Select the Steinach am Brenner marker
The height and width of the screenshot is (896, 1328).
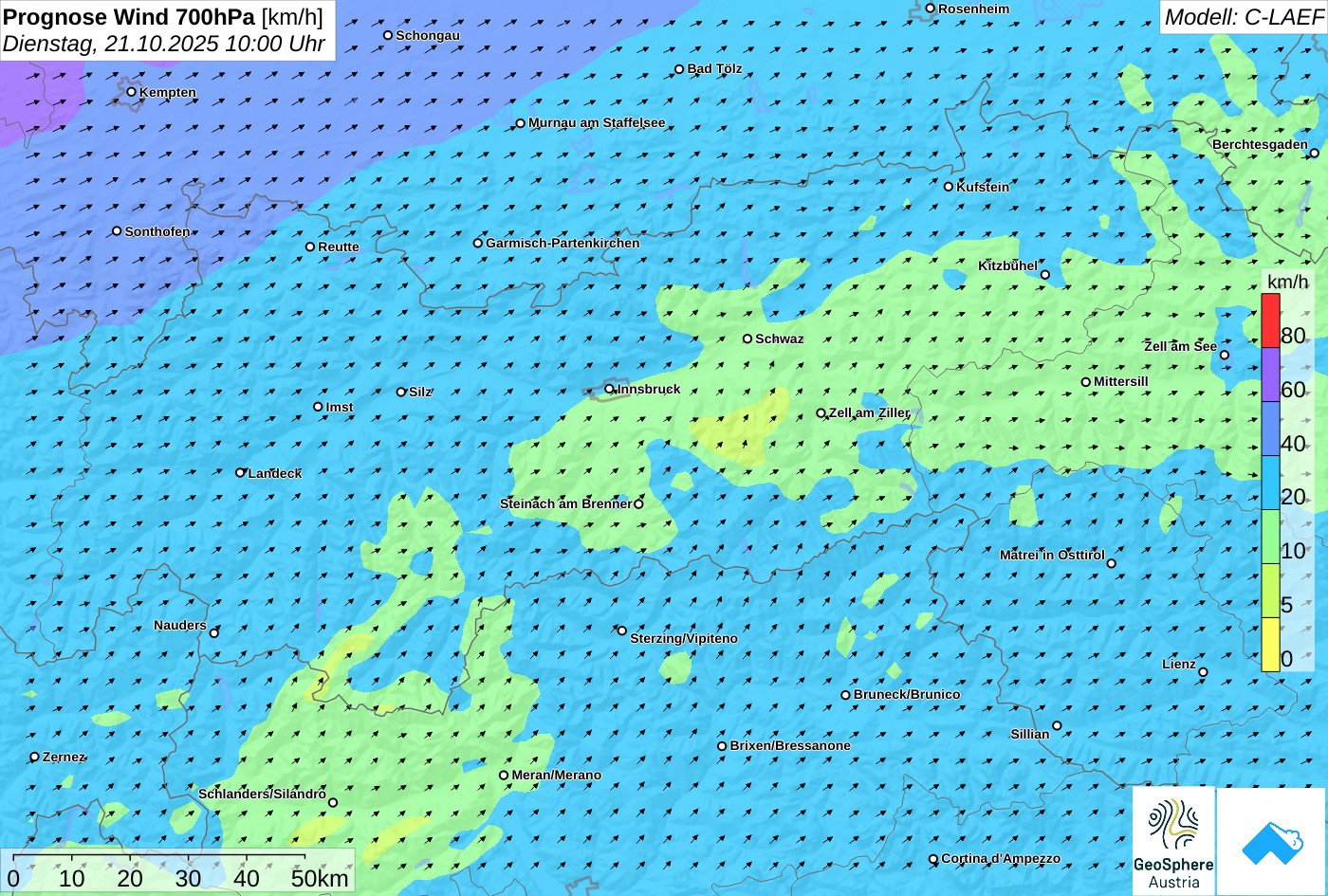pyautogui.click(x=637, y=504)
